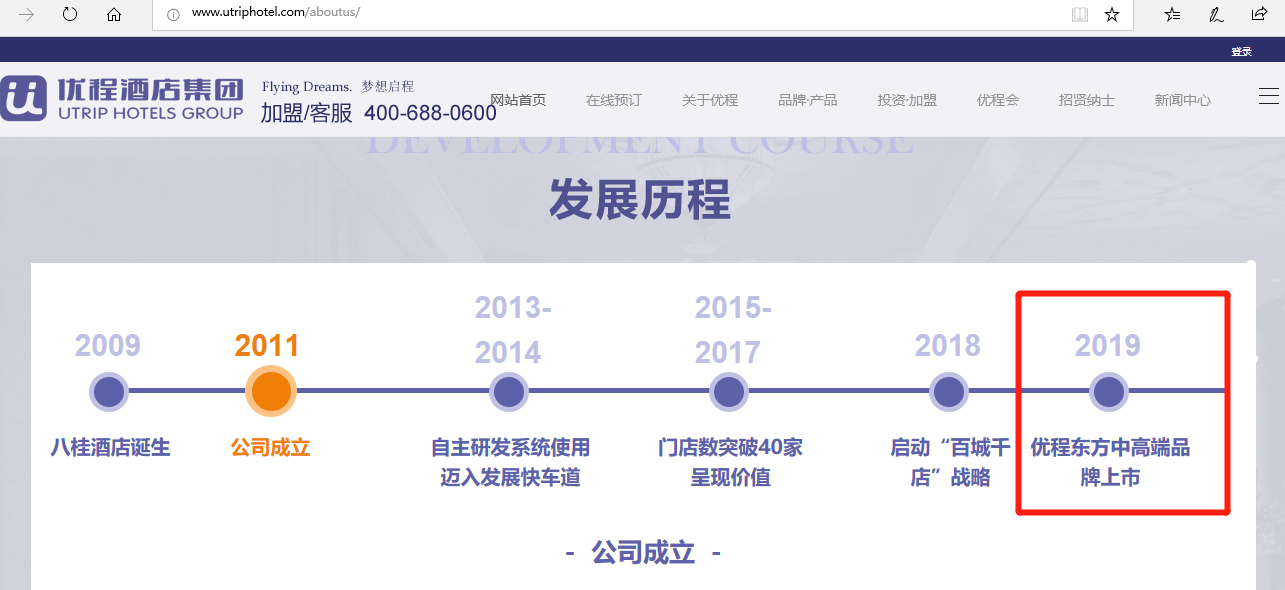1285x590 pixels.
Task: Click the year label 2015-2017
Action: [x=733, y=329]
